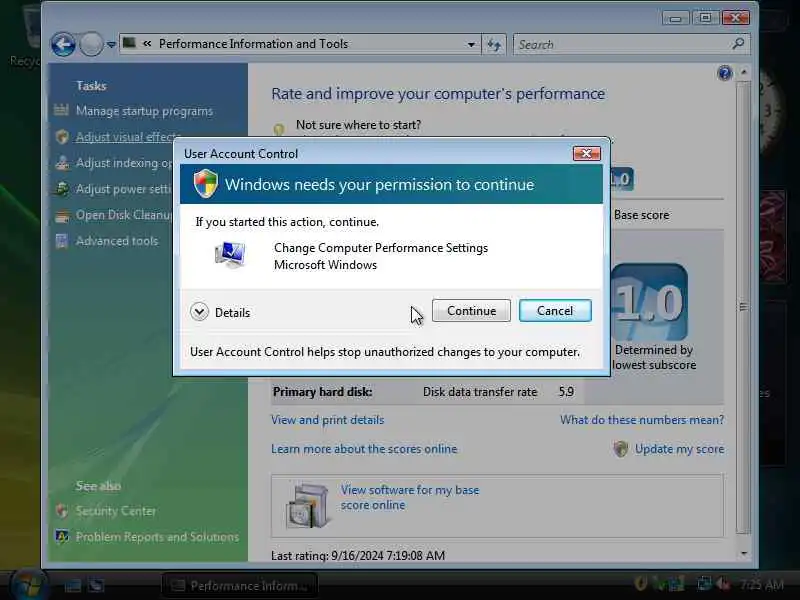This screenshot has width=800, height=600.
Task: Close the User Account Control dialog
Action: click(x=586, y=154)
